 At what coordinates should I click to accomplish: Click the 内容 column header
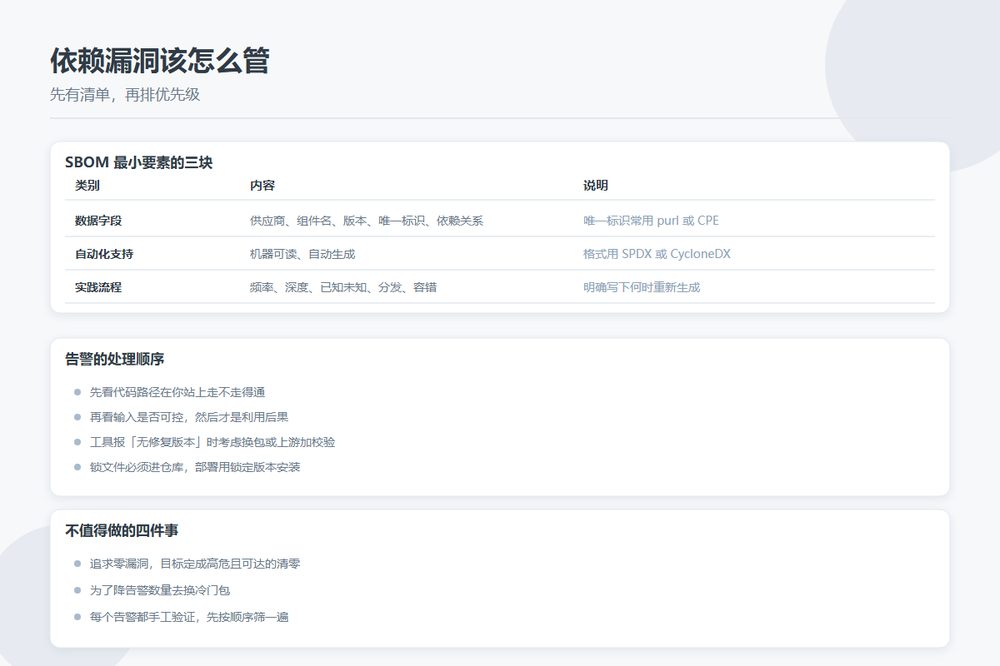pyautogui.click(x=262, y=186)
